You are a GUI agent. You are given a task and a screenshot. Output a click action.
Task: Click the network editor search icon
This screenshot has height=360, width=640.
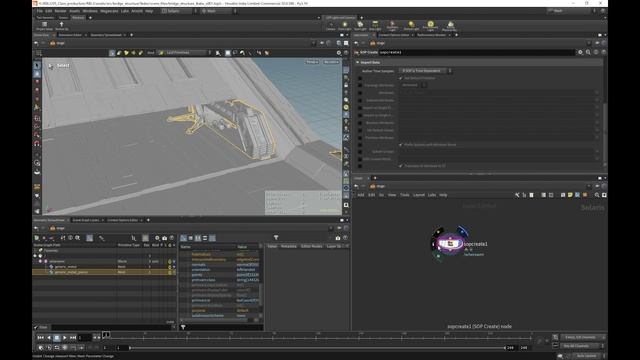597,195
